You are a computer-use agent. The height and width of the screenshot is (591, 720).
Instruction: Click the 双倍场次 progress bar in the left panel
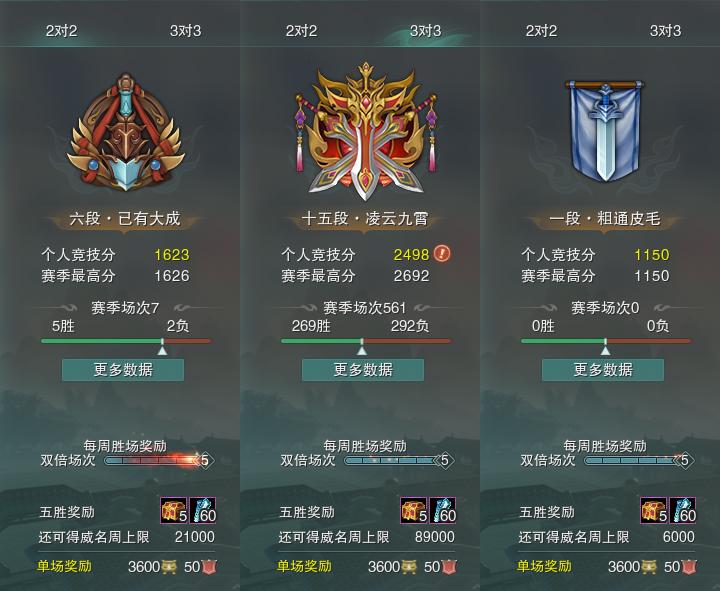pyautogui.click(x=152, y=460)
